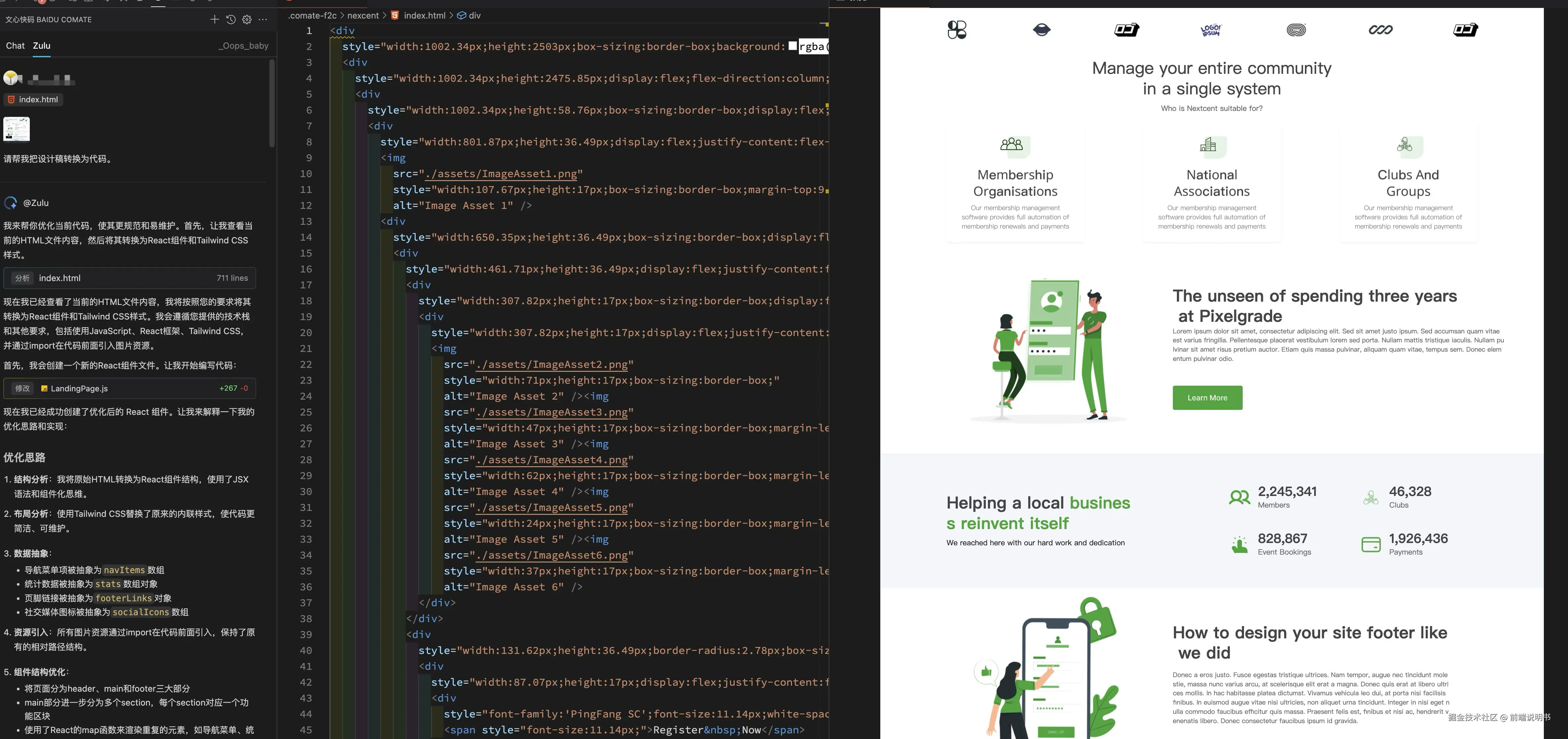Open Baidu Comate settings gear
This screenshot has height=739, width=1568.
[247, 20]
